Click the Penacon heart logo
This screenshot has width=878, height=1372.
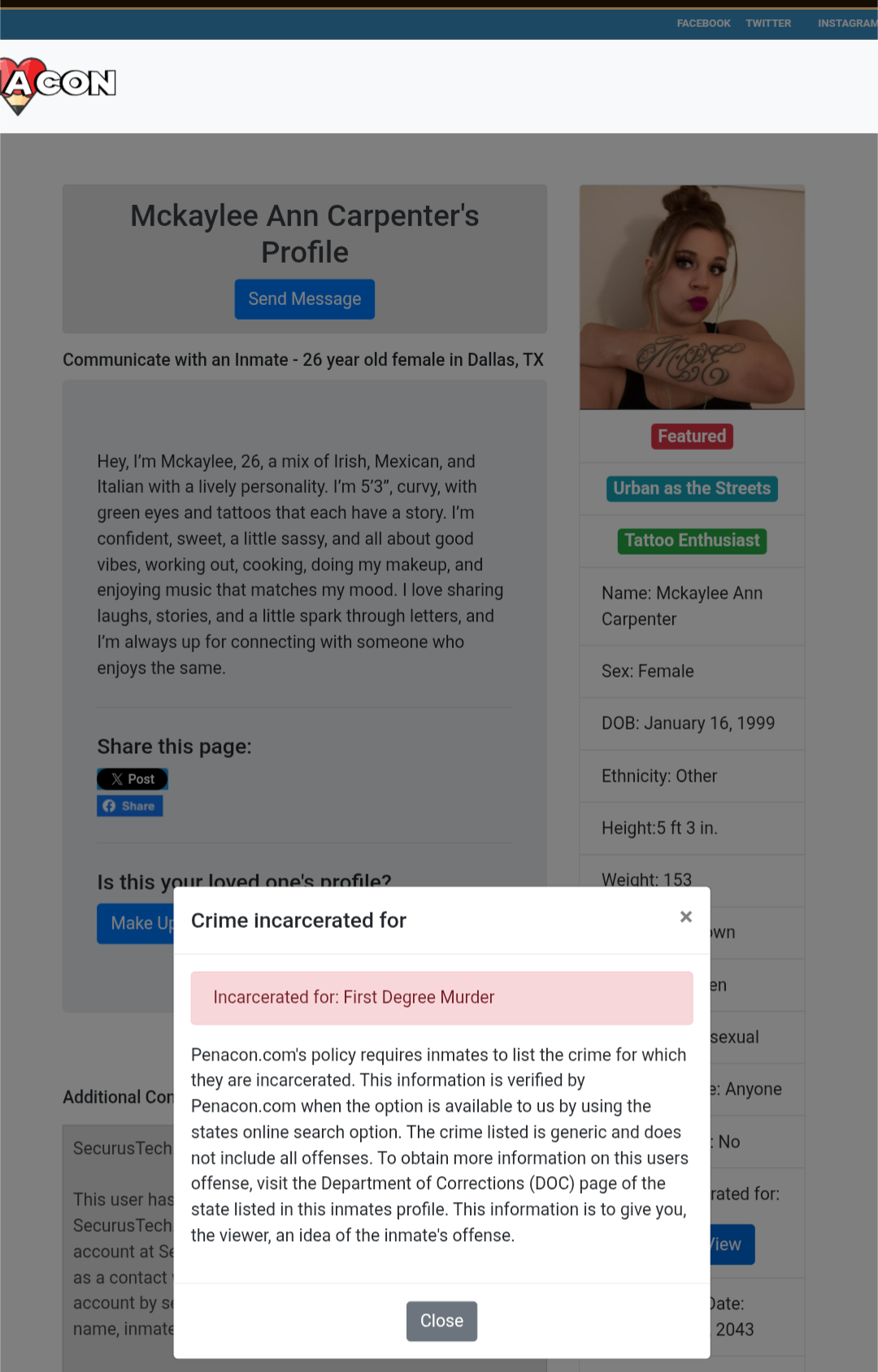[57, 85]
